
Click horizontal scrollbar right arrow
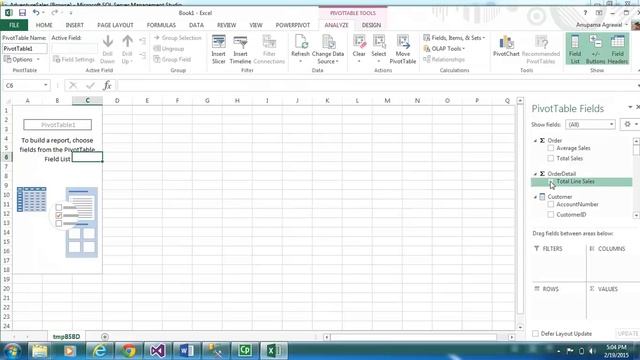click(511, 337)
